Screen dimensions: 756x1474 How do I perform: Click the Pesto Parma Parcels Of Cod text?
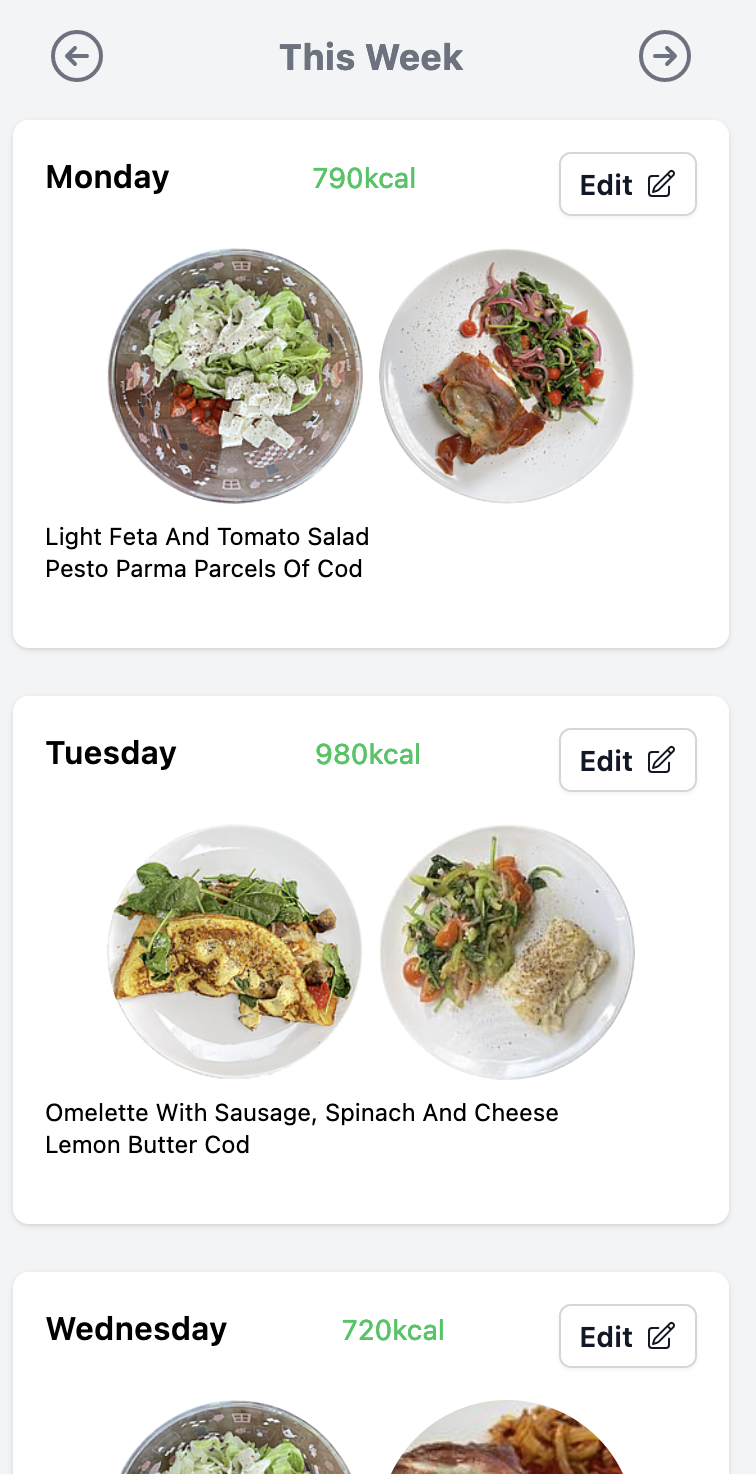click(x=204, y=569)
